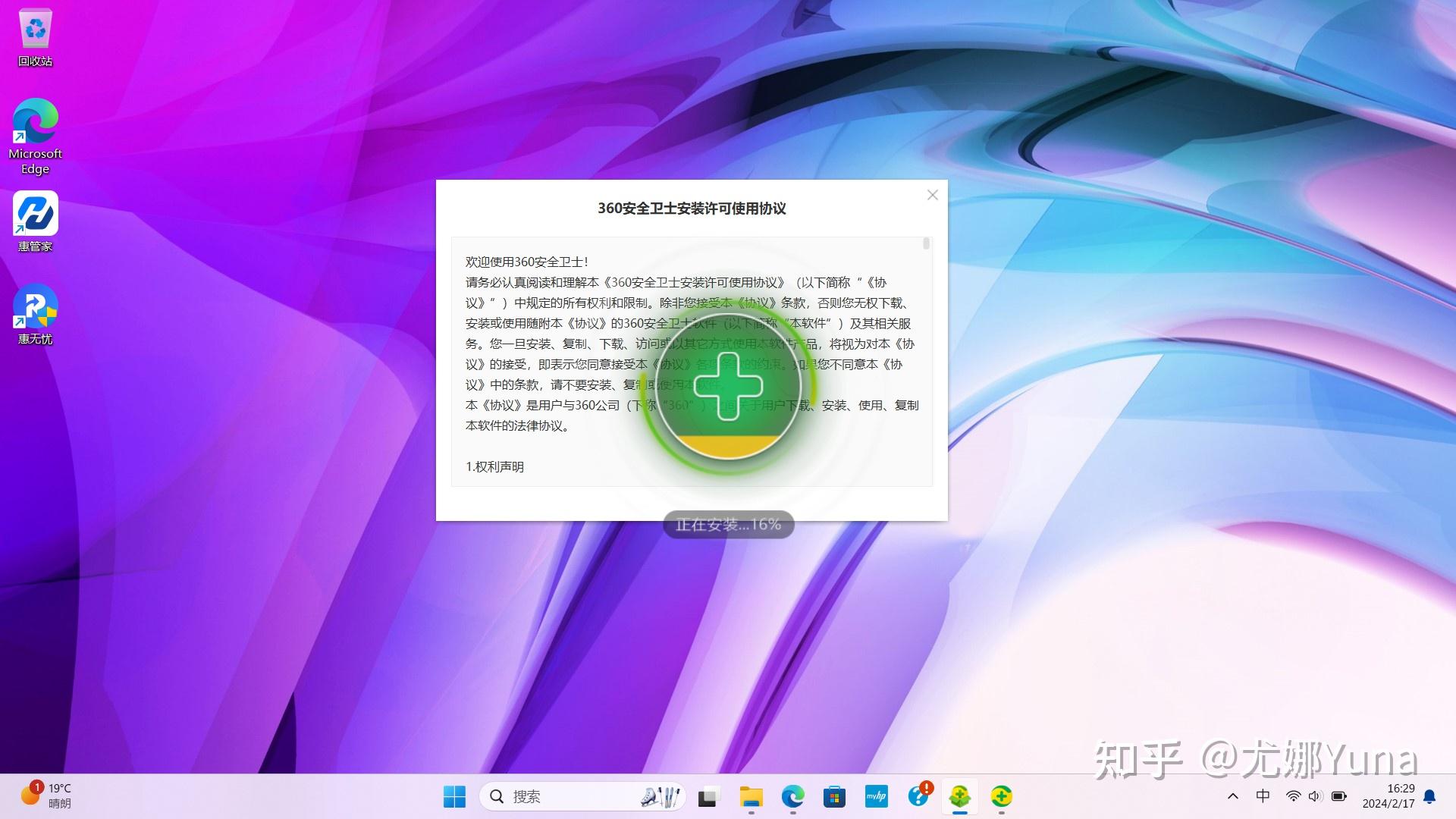This screenshot has height=819, width=1456.
Task: Open the Wi-Fi network quick settings
Action: pyautogui.click(x=1293, y=796)
